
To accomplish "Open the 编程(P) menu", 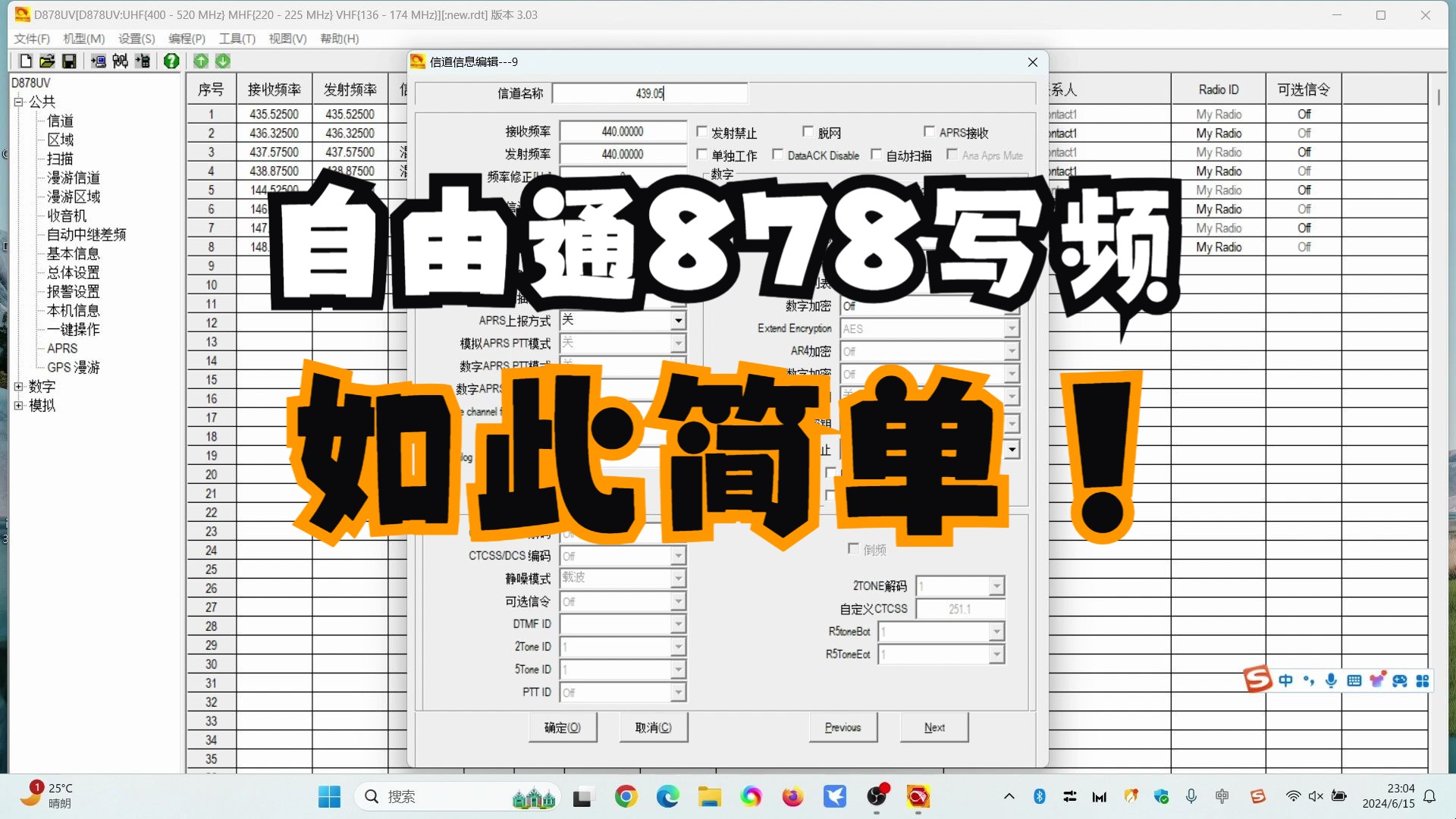I will pyautogui.click(x=187, y=39).
